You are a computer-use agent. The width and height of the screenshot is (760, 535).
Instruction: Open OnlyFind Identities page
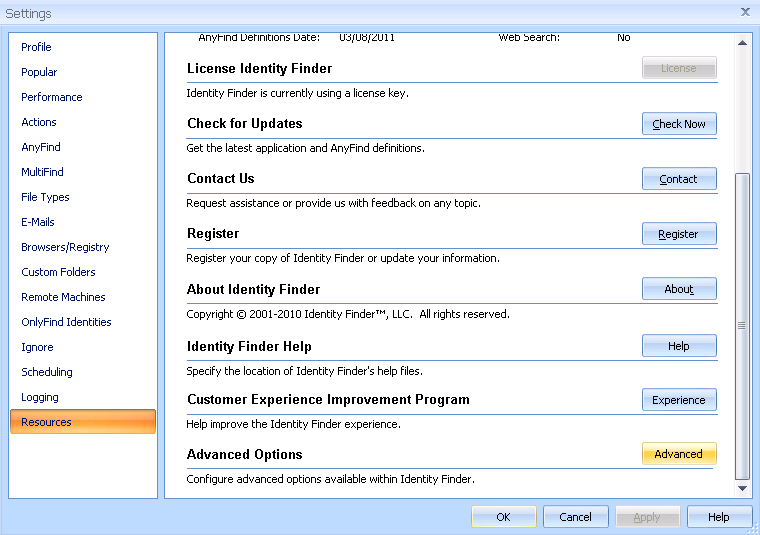[66, 322]
